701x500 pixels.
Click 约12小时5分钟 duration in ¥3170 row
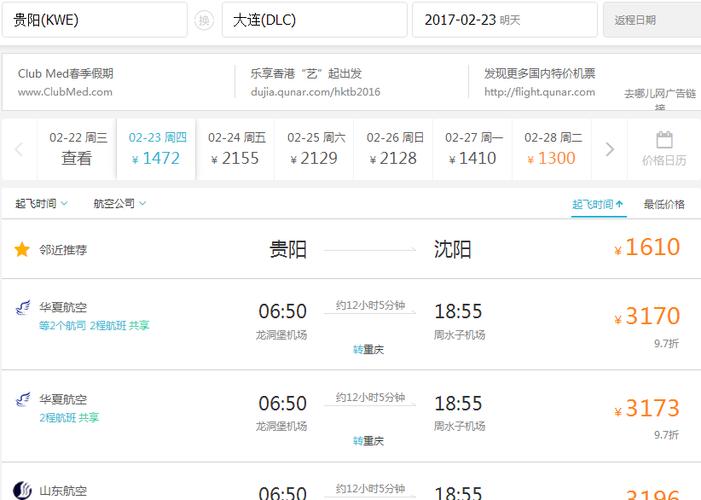coord(370,305)
